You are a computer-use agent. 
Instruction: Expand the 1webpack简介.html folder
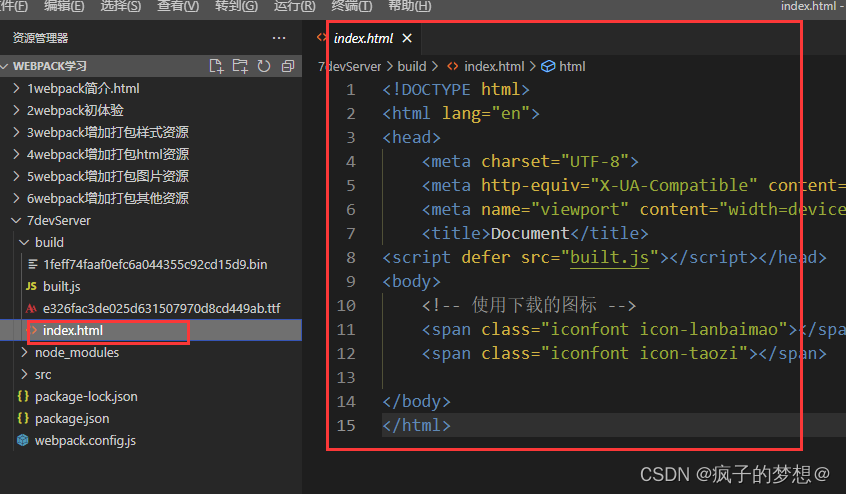(16, 88)
